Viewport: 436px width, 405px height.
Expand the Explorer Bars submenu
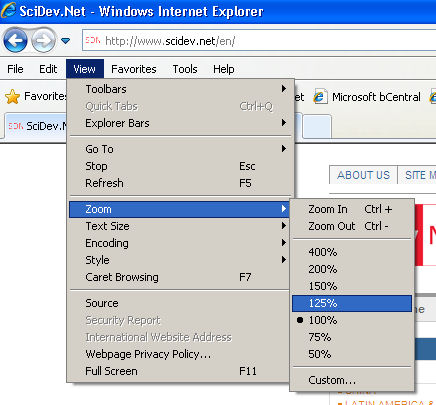180,123
